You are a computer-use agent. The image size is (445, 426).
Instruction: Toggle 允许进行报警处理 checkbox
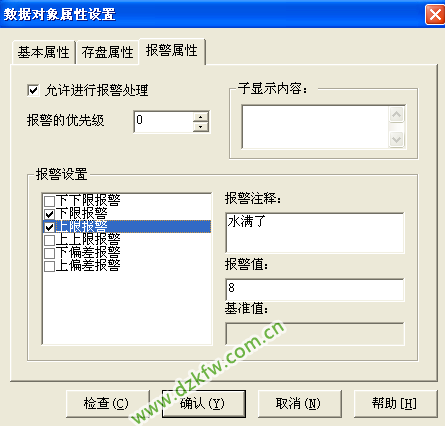(x=33, y=90)
